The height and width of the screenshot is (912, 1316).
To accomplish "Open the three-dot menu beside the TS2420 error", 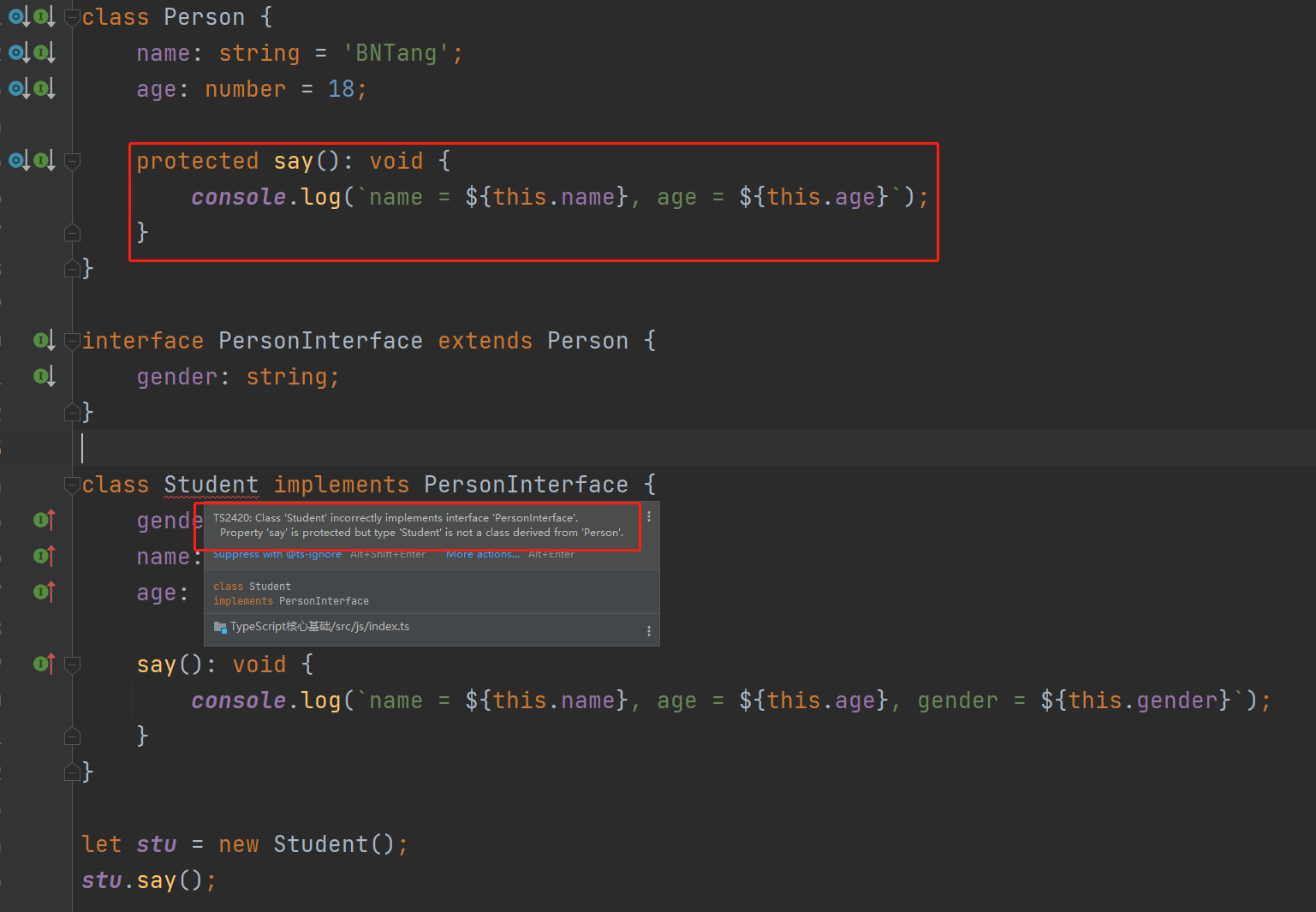I will [x=649, y=516].
